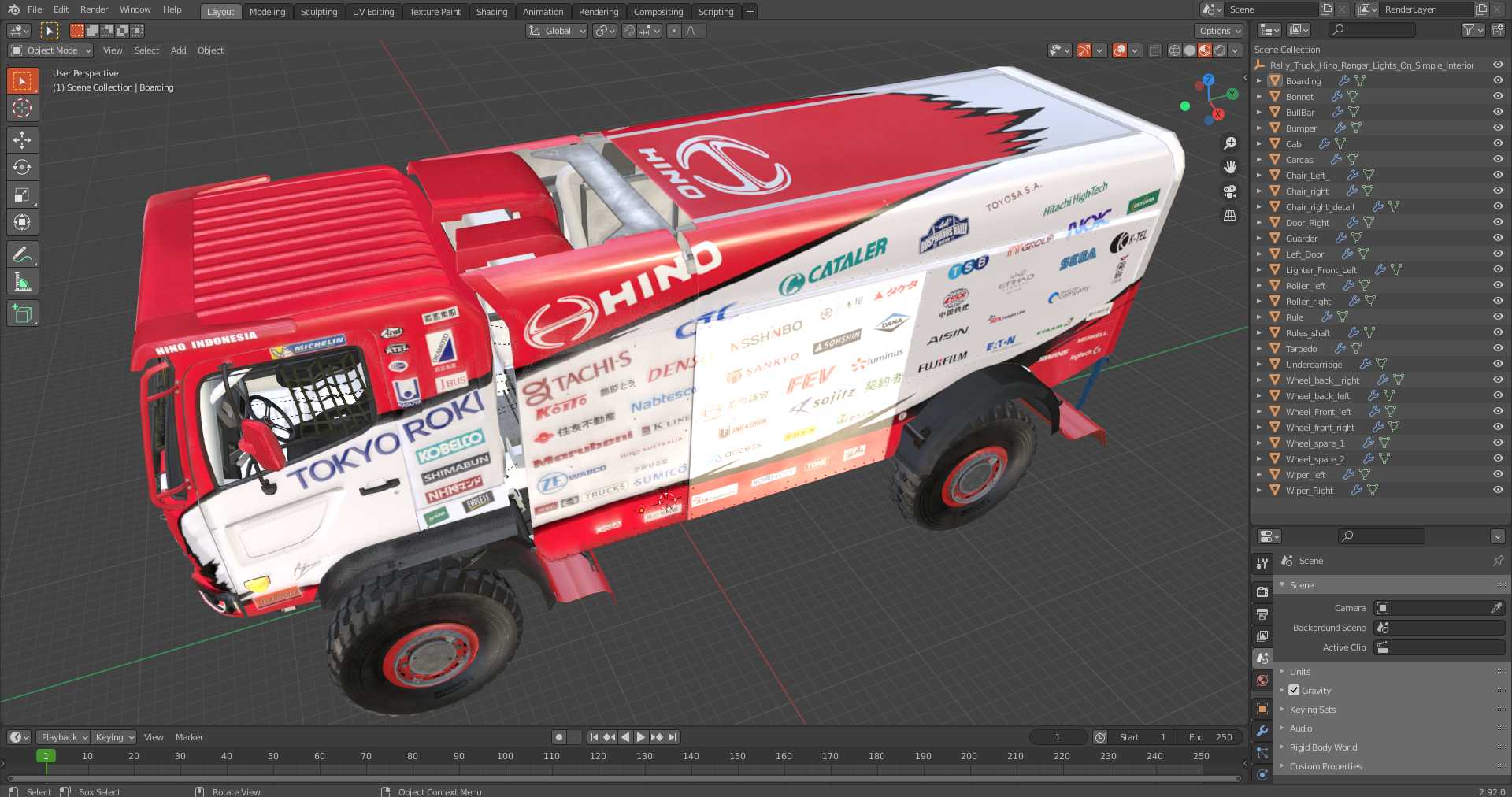Click the outliner search field
The width and height of the screenshot is (1512, 797).
1372,30
